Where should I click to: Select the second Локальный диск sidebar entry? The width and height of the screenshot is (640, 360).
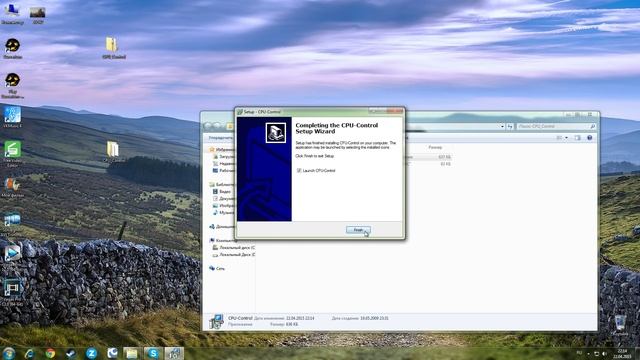point(234,255)
